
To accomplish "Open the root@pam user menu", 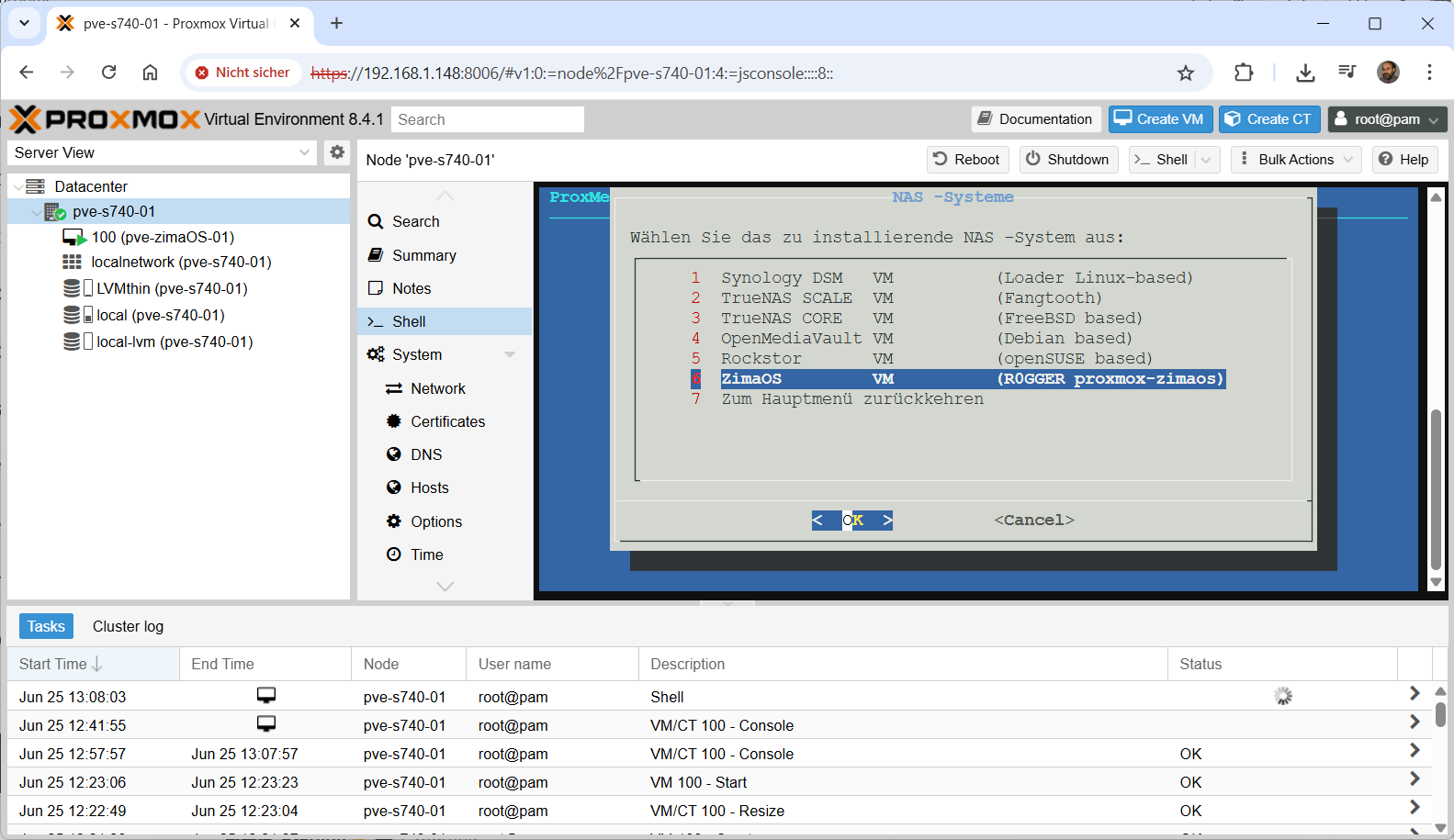I will coord(1387,119).
